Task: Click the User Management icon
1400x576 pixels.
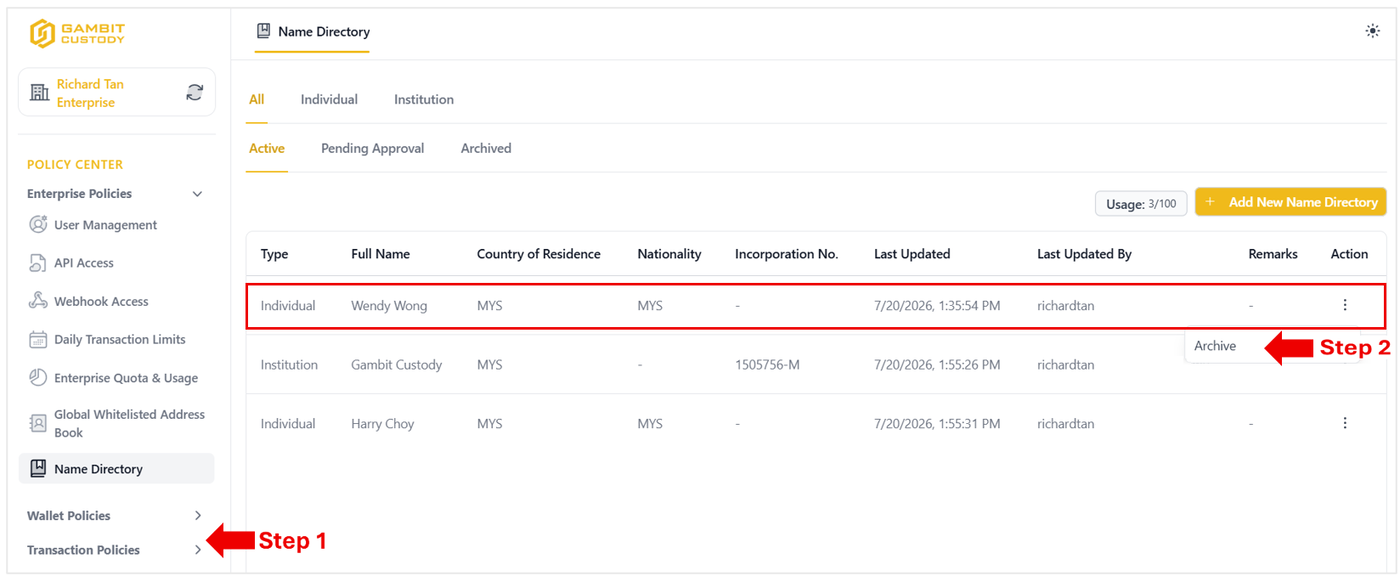Action: coord(38,225)
